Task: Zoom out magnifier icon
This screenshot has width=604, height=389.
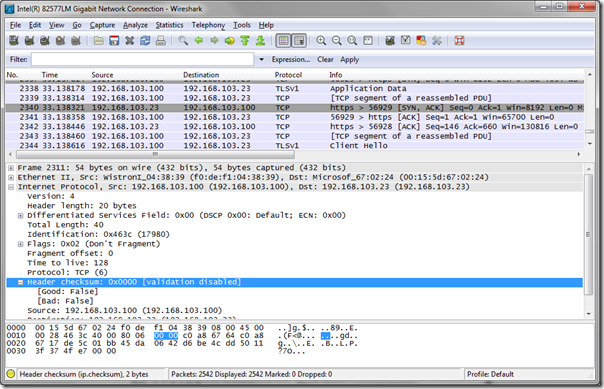Action: click(x=337, y=40)
